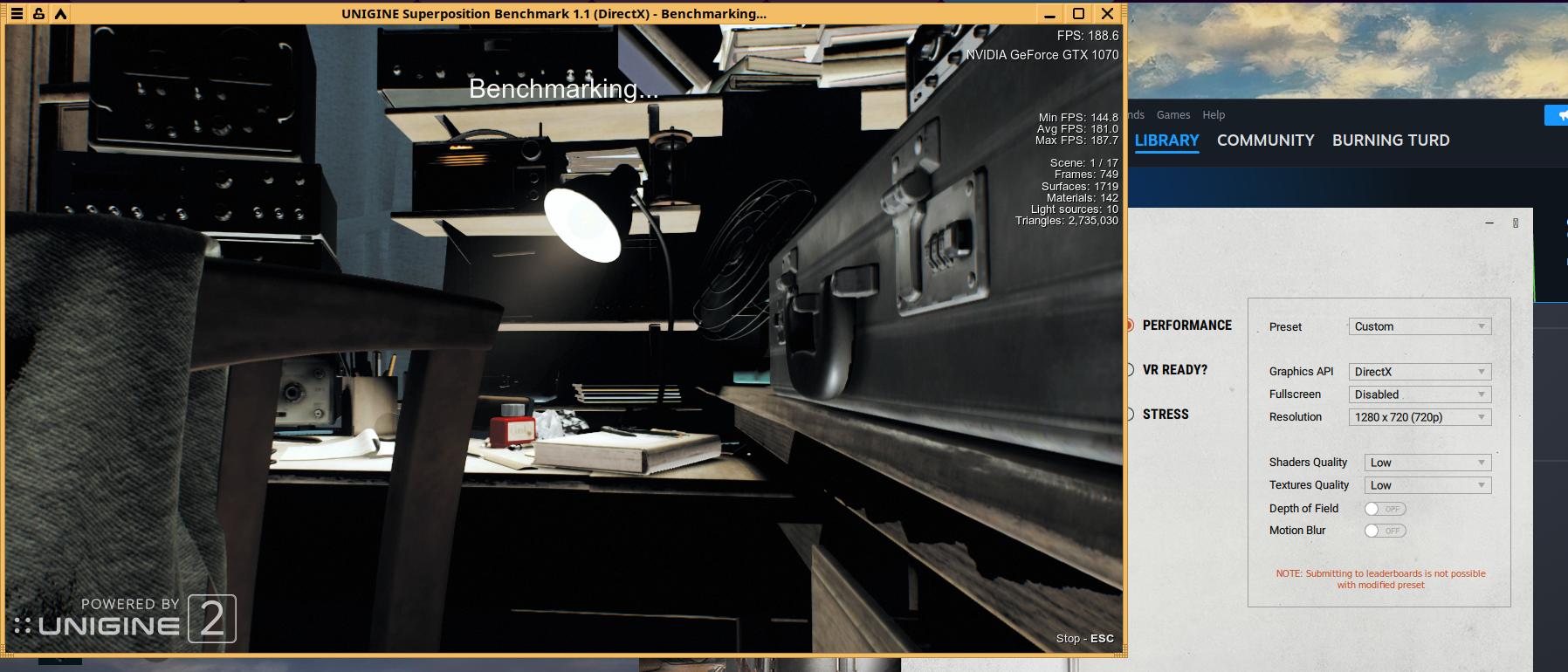Open the Preset dropdown set to Custom
The height and width of the screenshot is (672, 1568).
(x=1420, y=326)
